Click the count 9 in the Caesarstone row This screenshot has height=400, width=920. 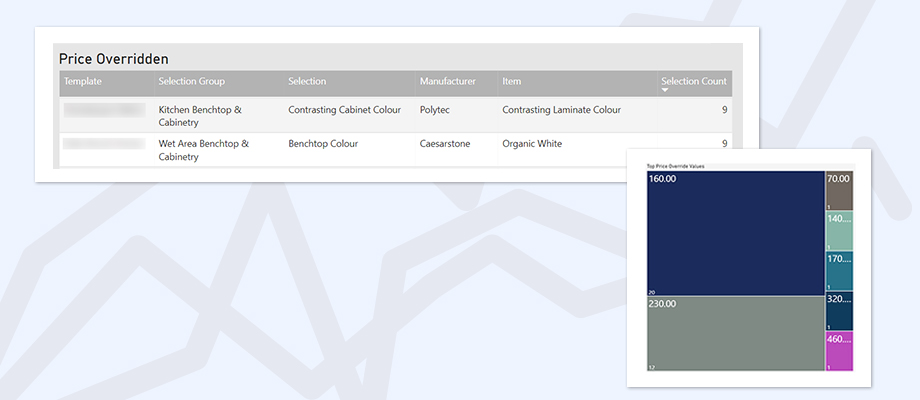pos(725,144)
